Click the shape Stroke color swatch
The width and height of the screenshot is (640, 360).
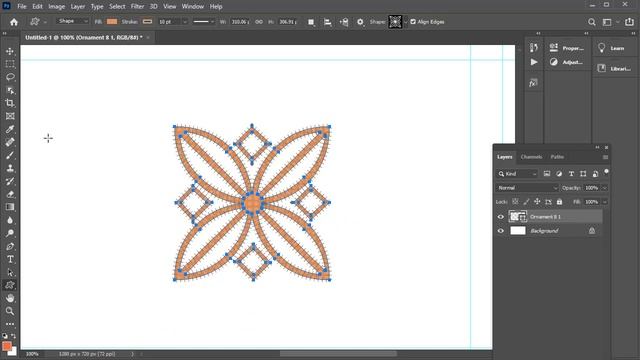[147, 22]
